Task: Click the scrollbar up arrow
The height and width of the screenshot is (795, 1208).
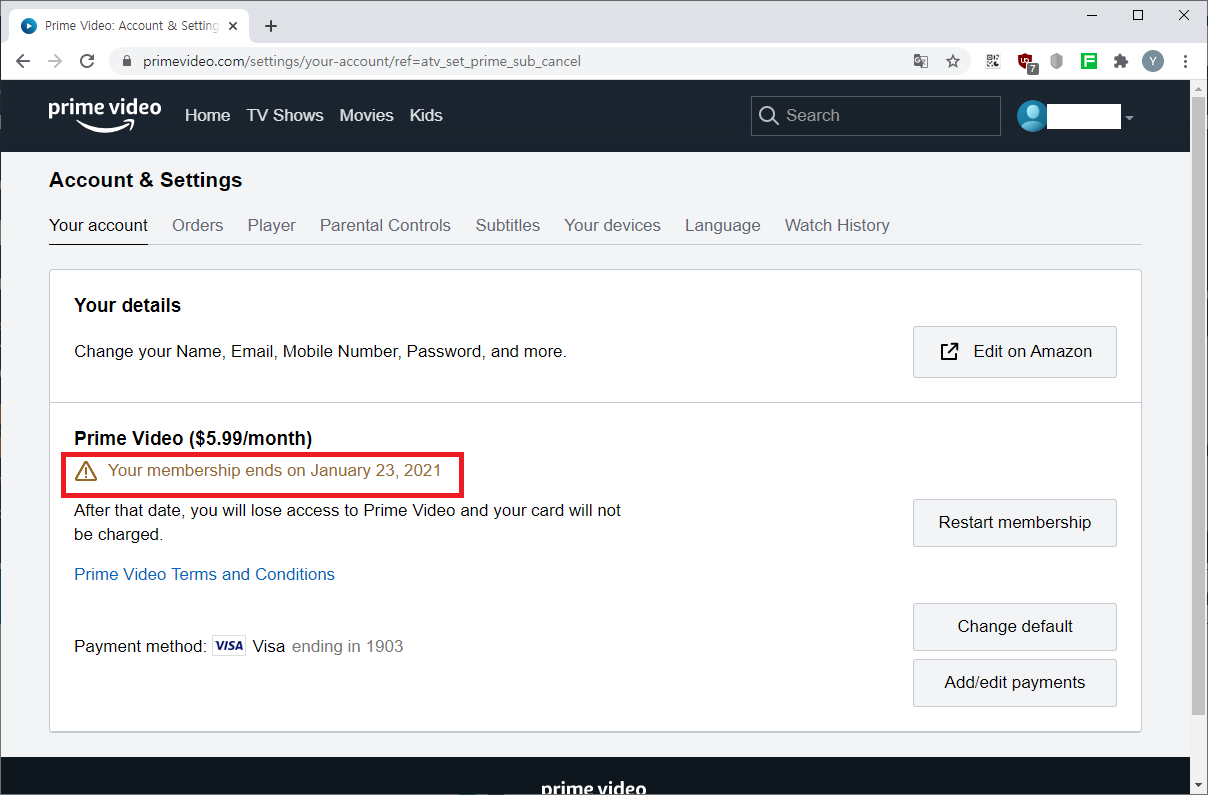Action: [1199, 89]
